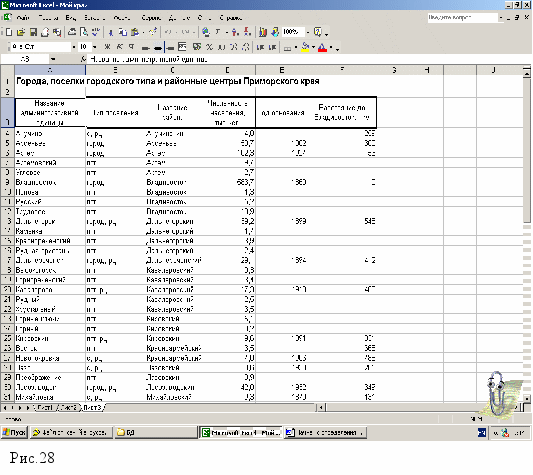Viewport: 533px width, 475px height.
Task: Open the Файл menu
Action: tap(23, 18)
